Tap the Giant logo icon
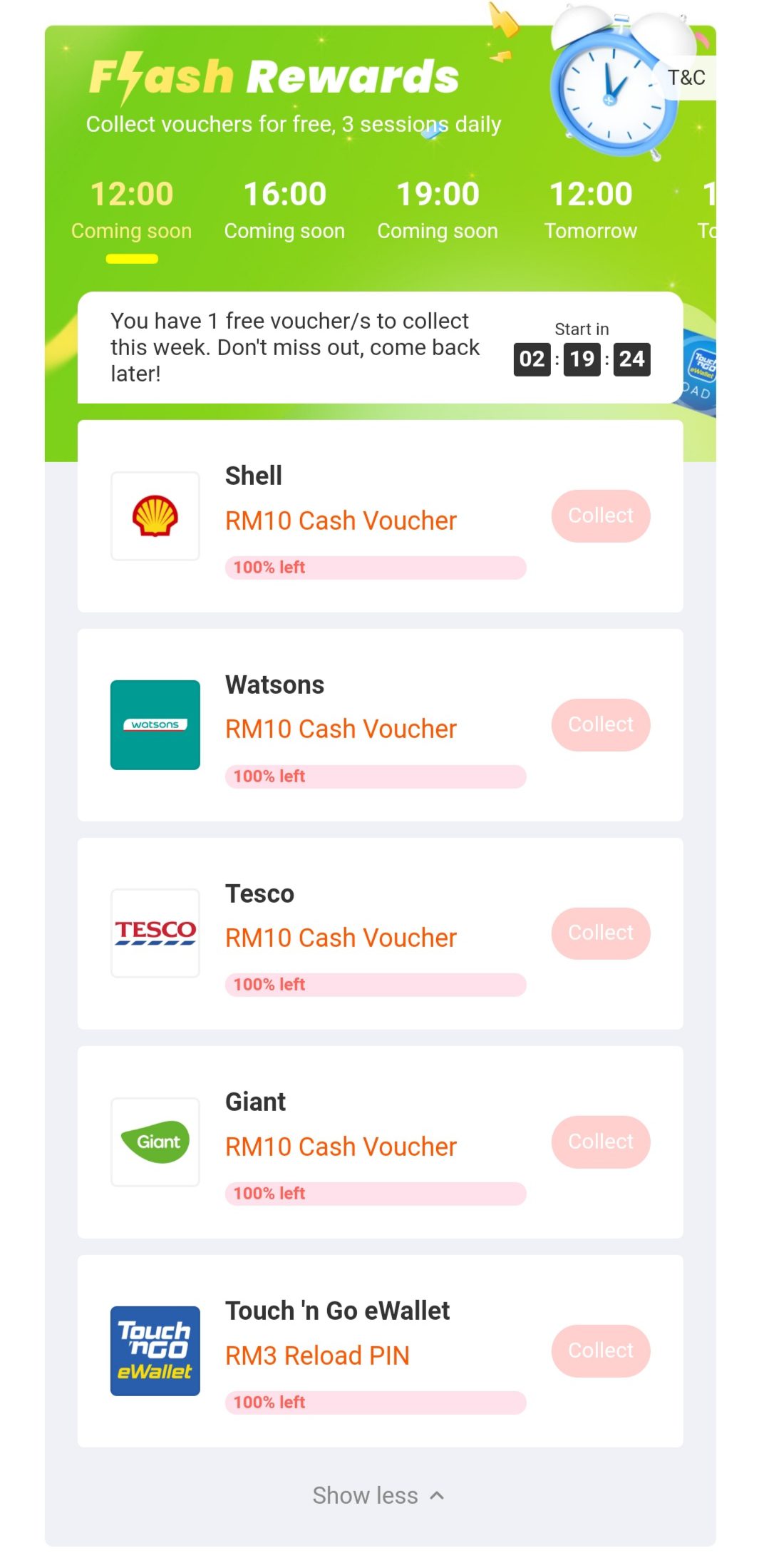The height and width of the screenshot is (1568, 764). click(155, 1142)
